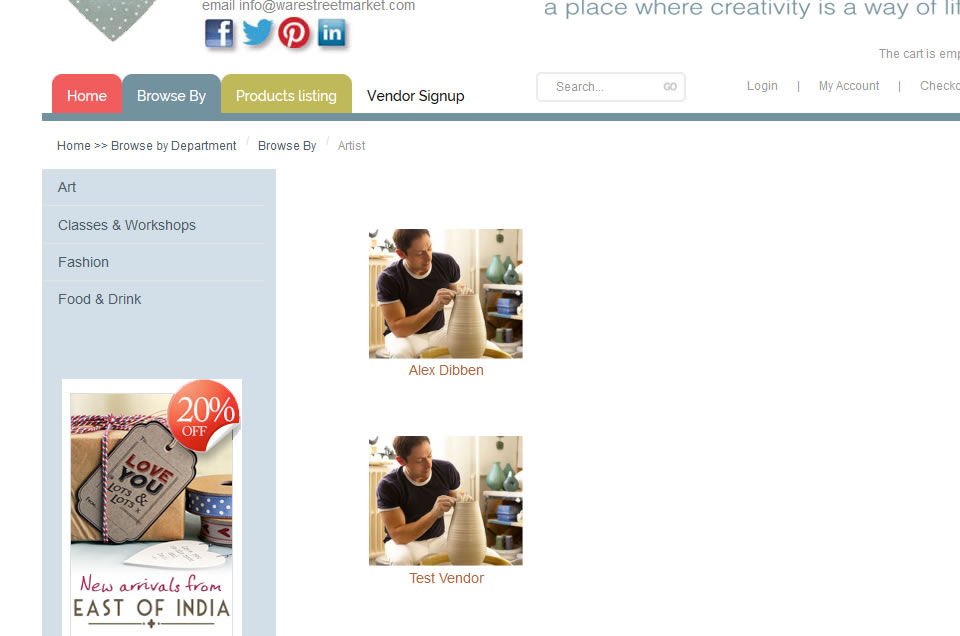This screenshot has height=636, width=960.
Task: Open the Alex Dibben artist photo
Action: click(446, 294)
